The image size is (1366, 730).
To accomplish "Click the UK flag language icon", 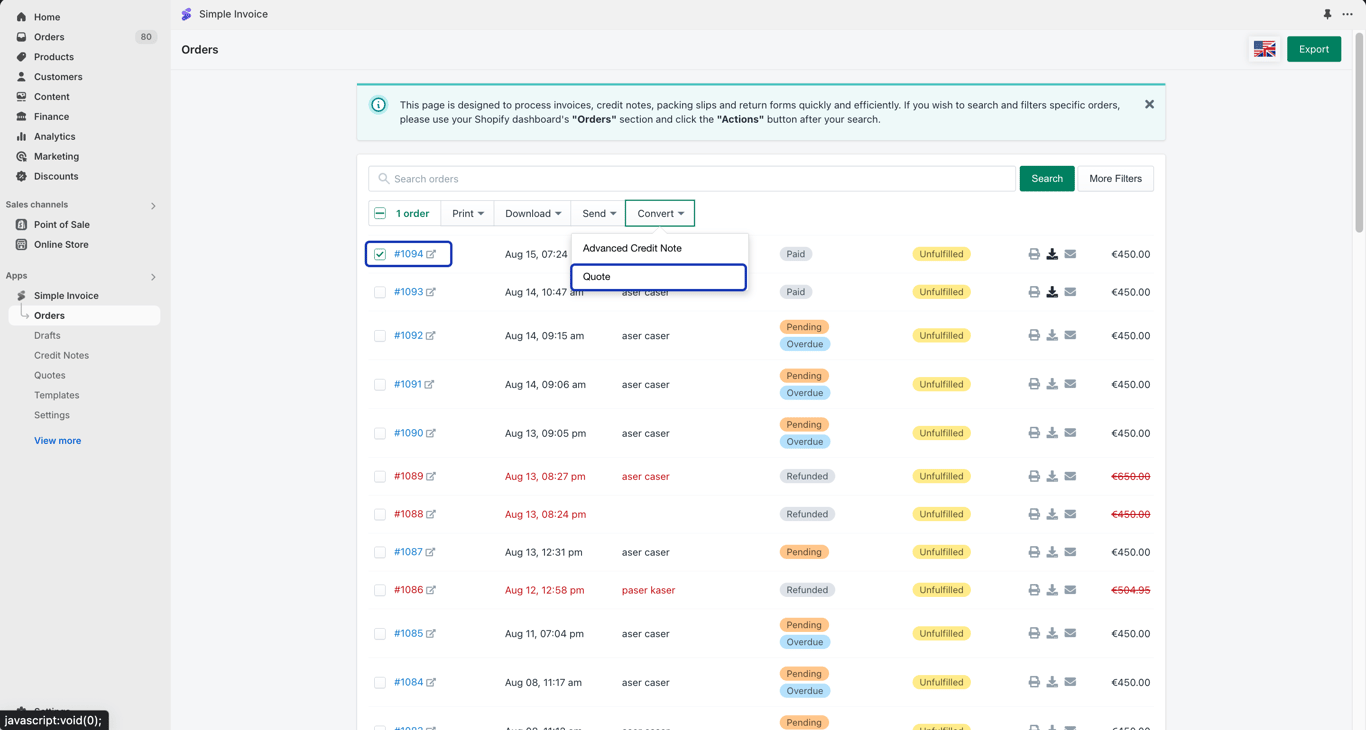I will [x=1264, y=49].
